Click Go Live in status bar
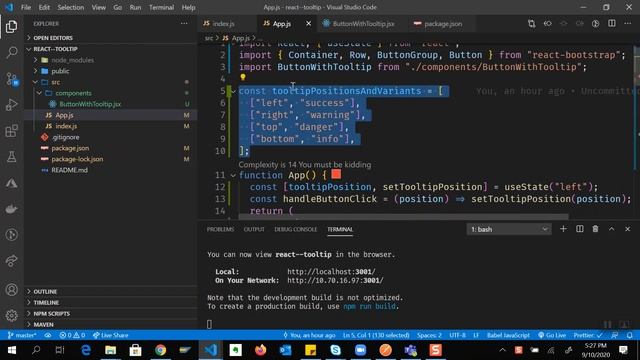The height and width of the screenshot is (360, 640). click(x=551, y=335)
